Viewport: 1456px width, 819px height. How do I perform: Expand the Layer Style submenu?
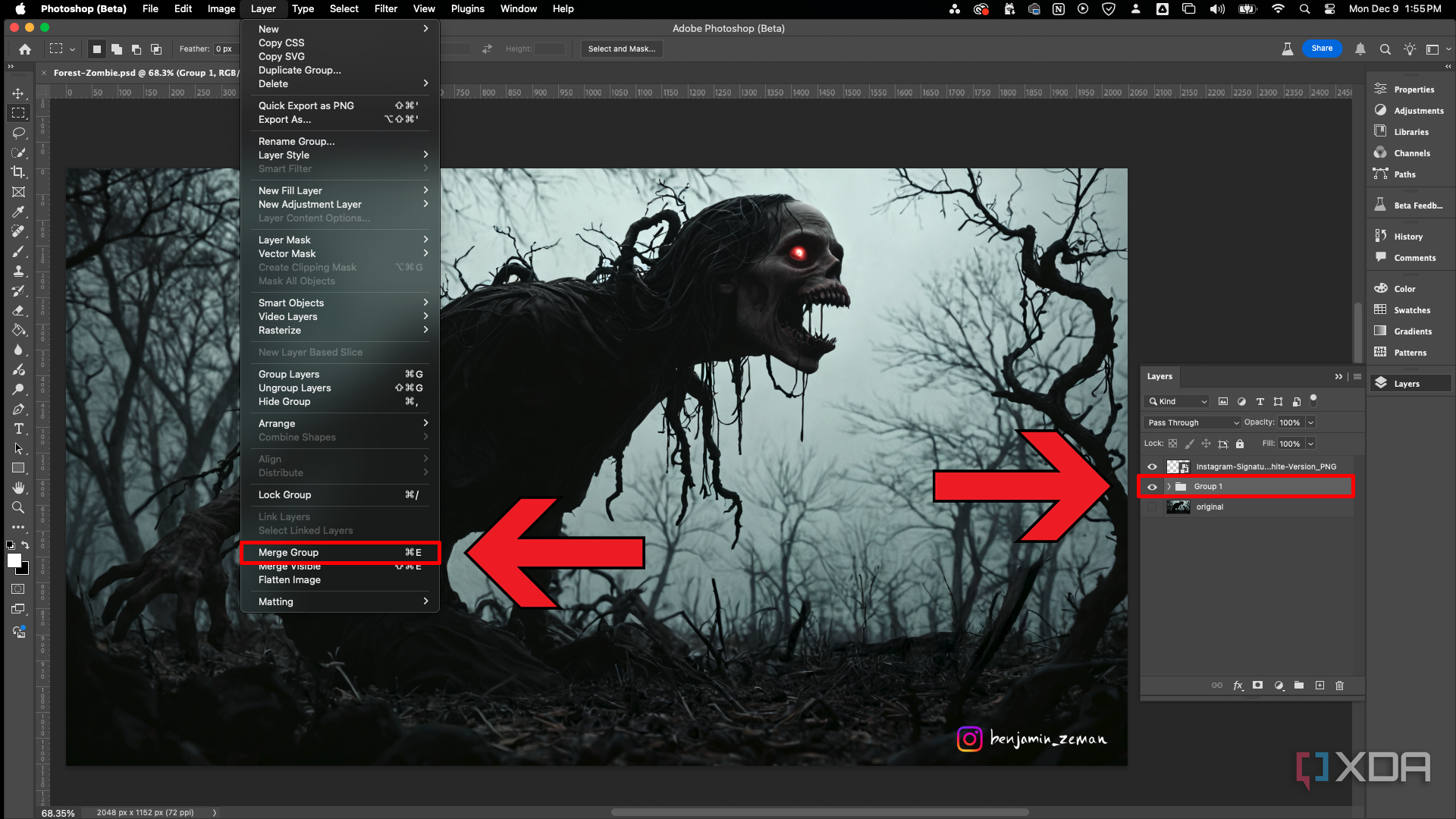[x=340, y=155]
